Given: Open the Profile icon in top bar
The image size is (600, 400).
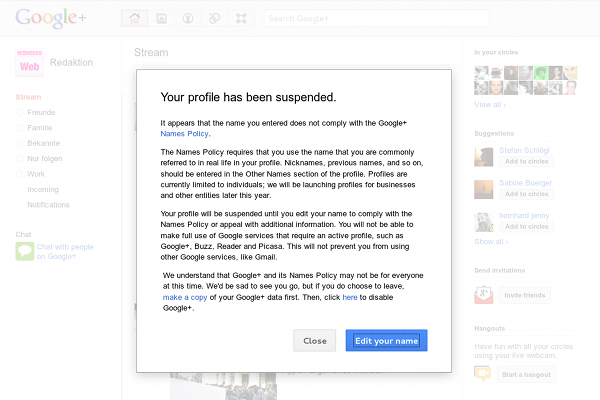Looking at the screenshot, I should [188, 18].
